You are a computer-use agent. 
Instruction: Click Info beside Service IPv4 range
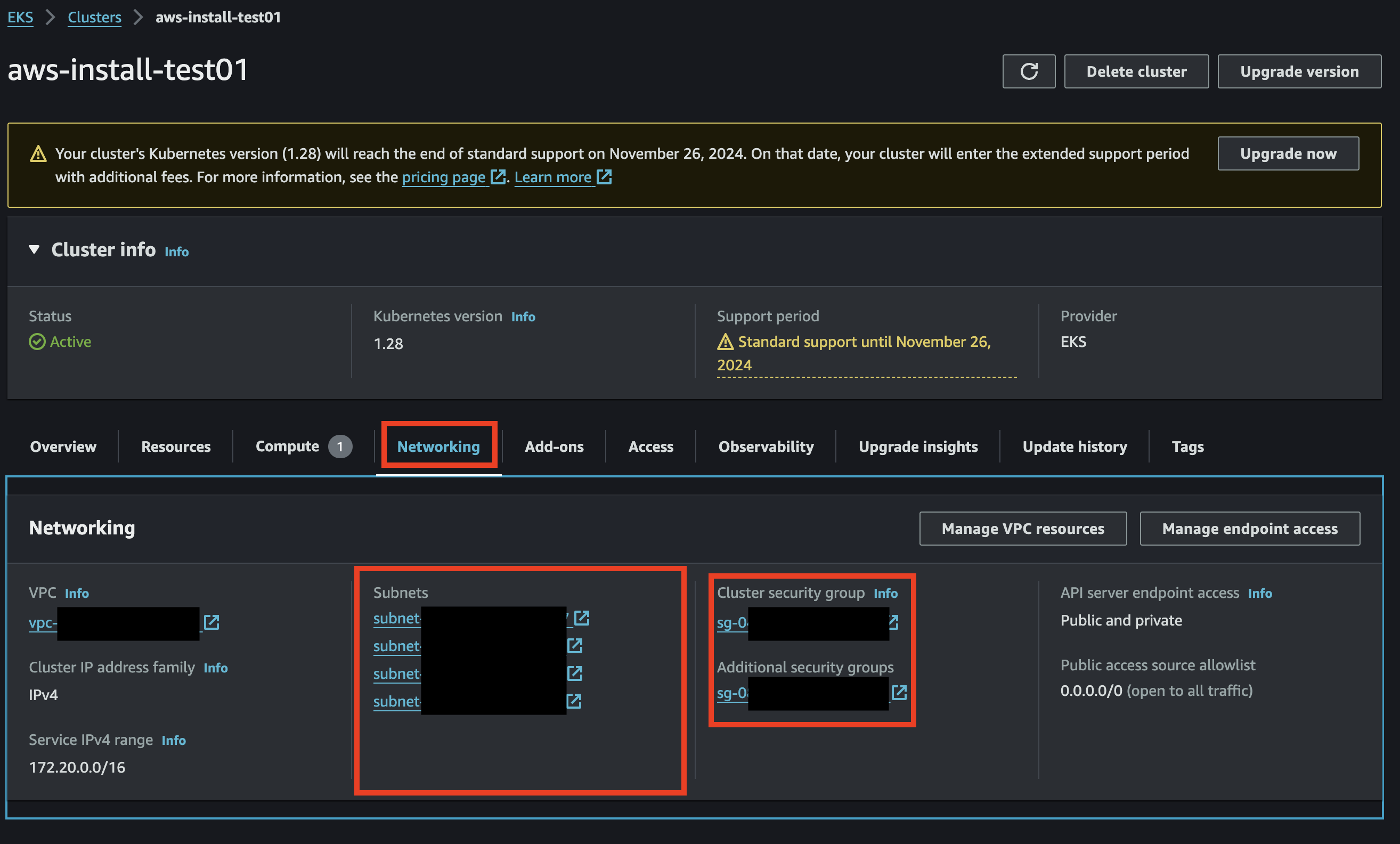pos(173,740)
